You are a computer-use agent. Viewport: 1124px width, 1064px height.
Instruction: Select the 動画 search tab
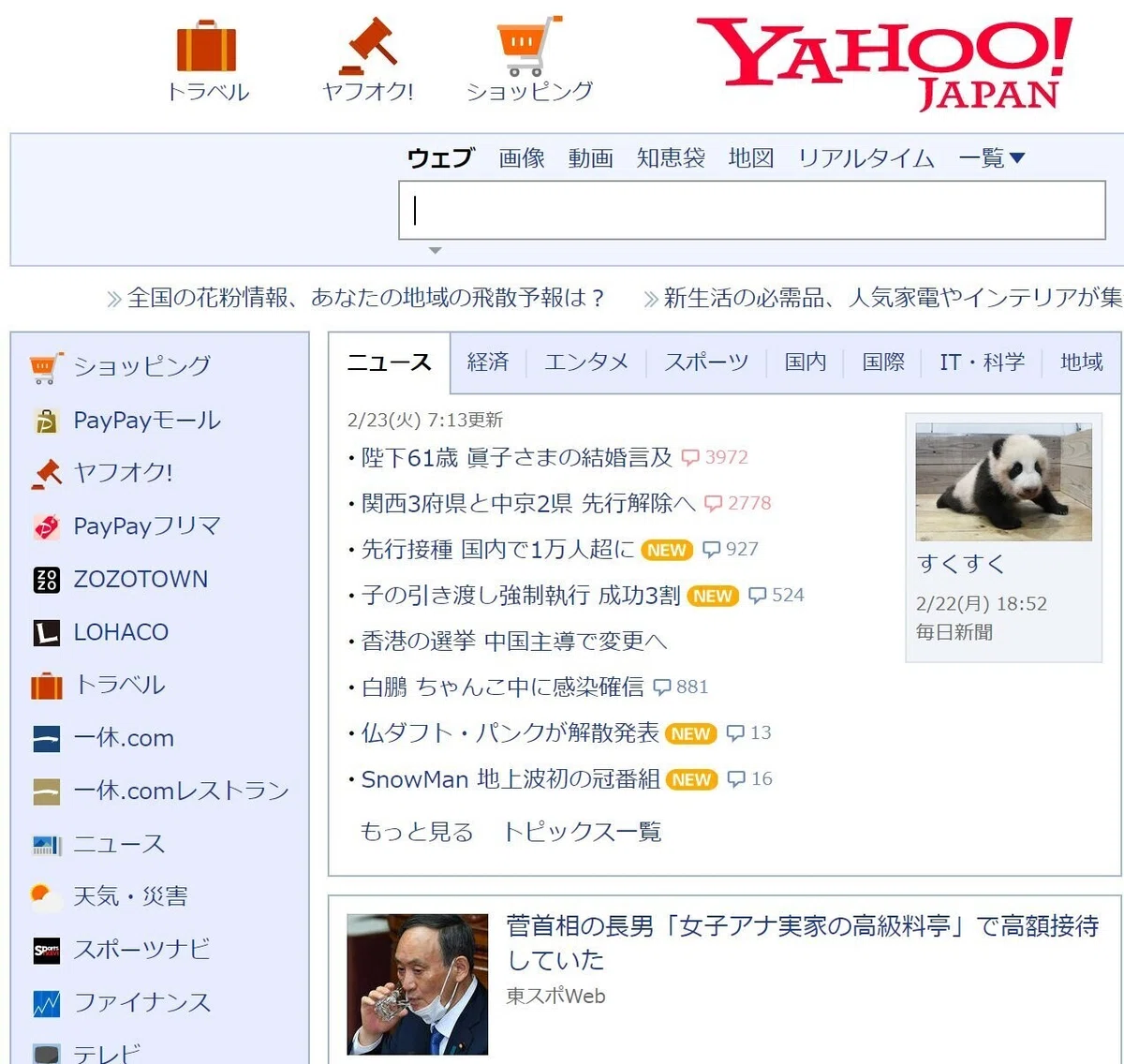pyautogui.click(x=591, y=158)
